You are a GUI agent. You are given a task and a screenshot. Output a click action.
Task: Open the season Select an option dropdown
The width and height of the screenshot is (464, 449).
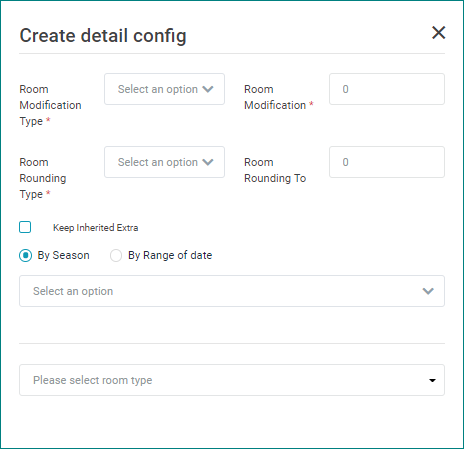click(x=232, y=291)
